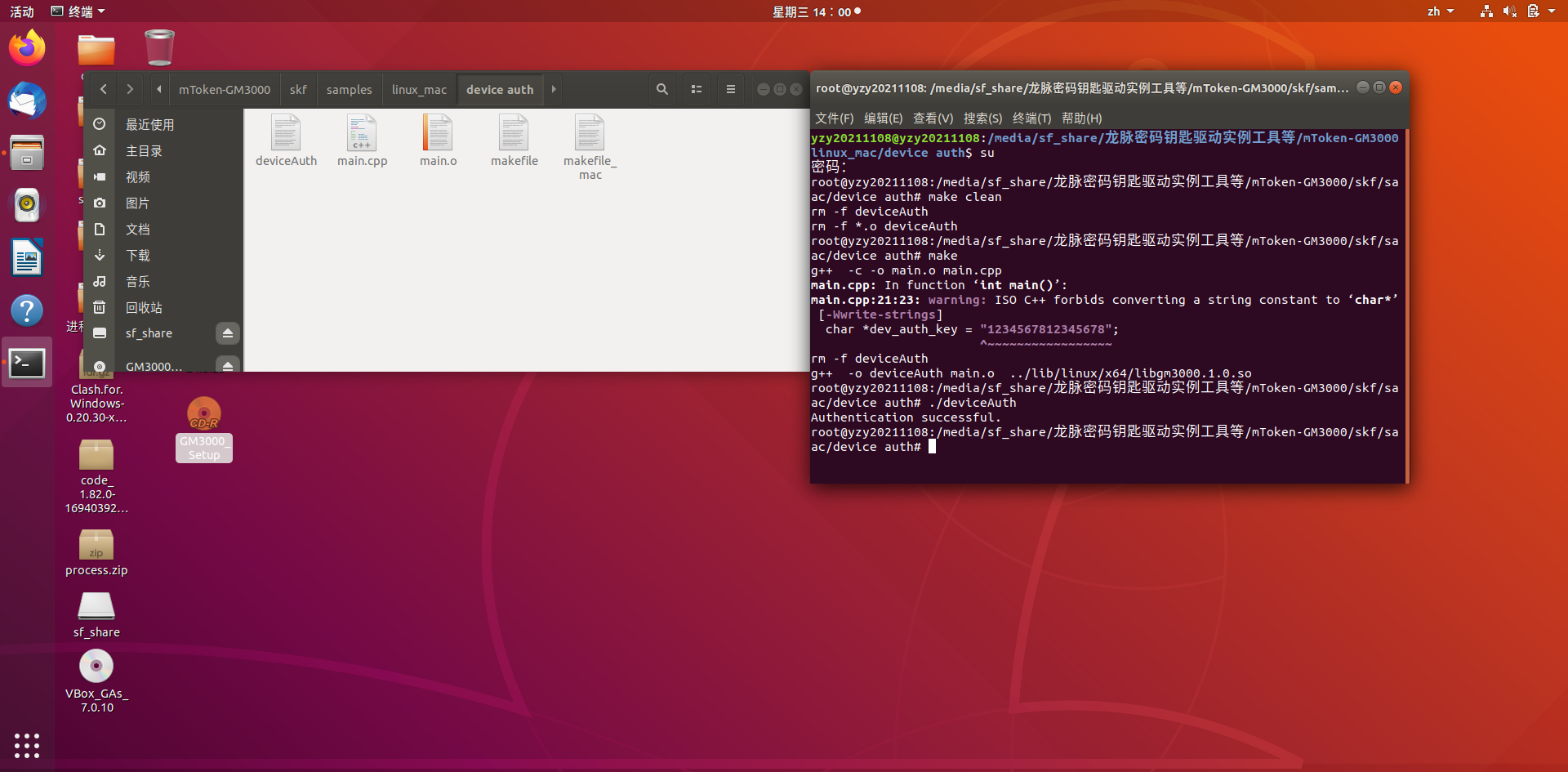The image size is (1568, 772).
Task: Select the makefile file
Action: click(514, 141)
